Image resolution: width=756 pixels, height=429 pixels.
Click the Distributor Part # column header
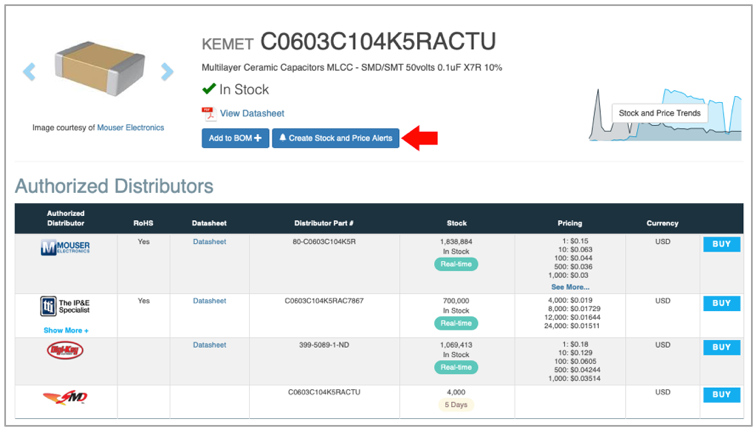click(x=324, y=223)
